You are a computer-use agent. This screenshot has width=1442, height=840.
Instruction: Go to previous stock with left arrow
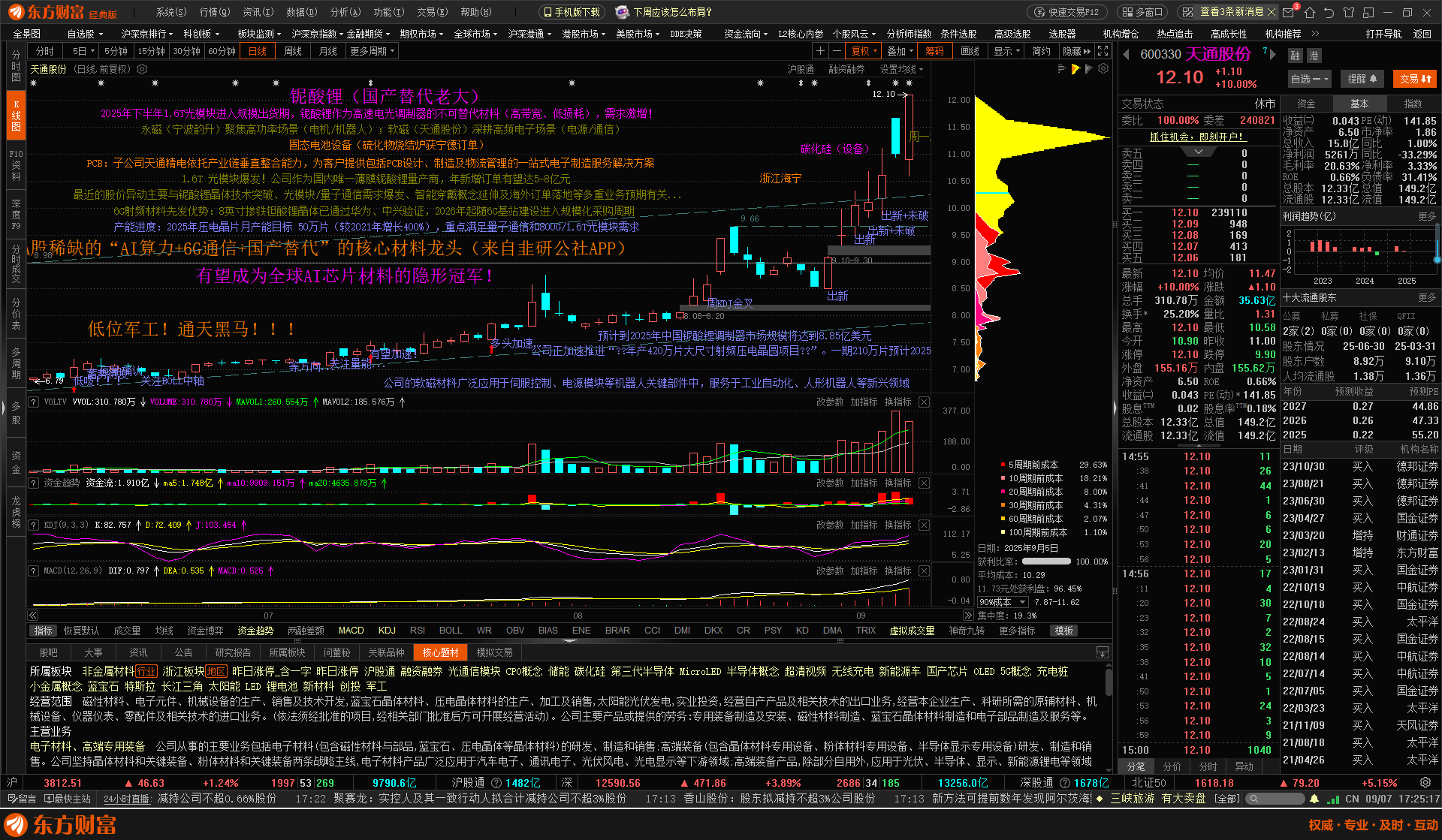pos(1127,55)
